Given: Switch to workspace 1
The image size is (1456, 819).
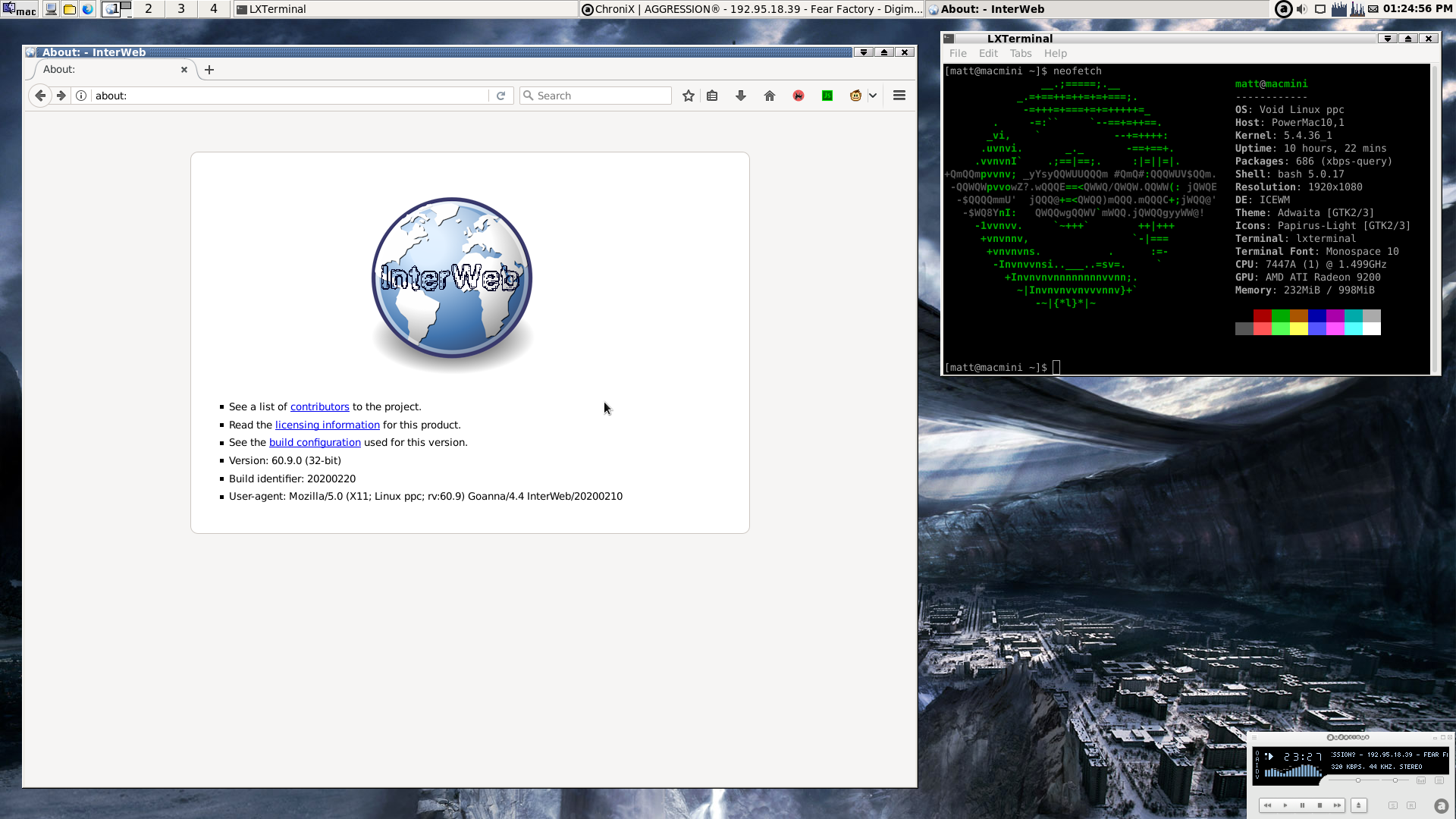Looking at the screenshot, I should coord(116,9).
